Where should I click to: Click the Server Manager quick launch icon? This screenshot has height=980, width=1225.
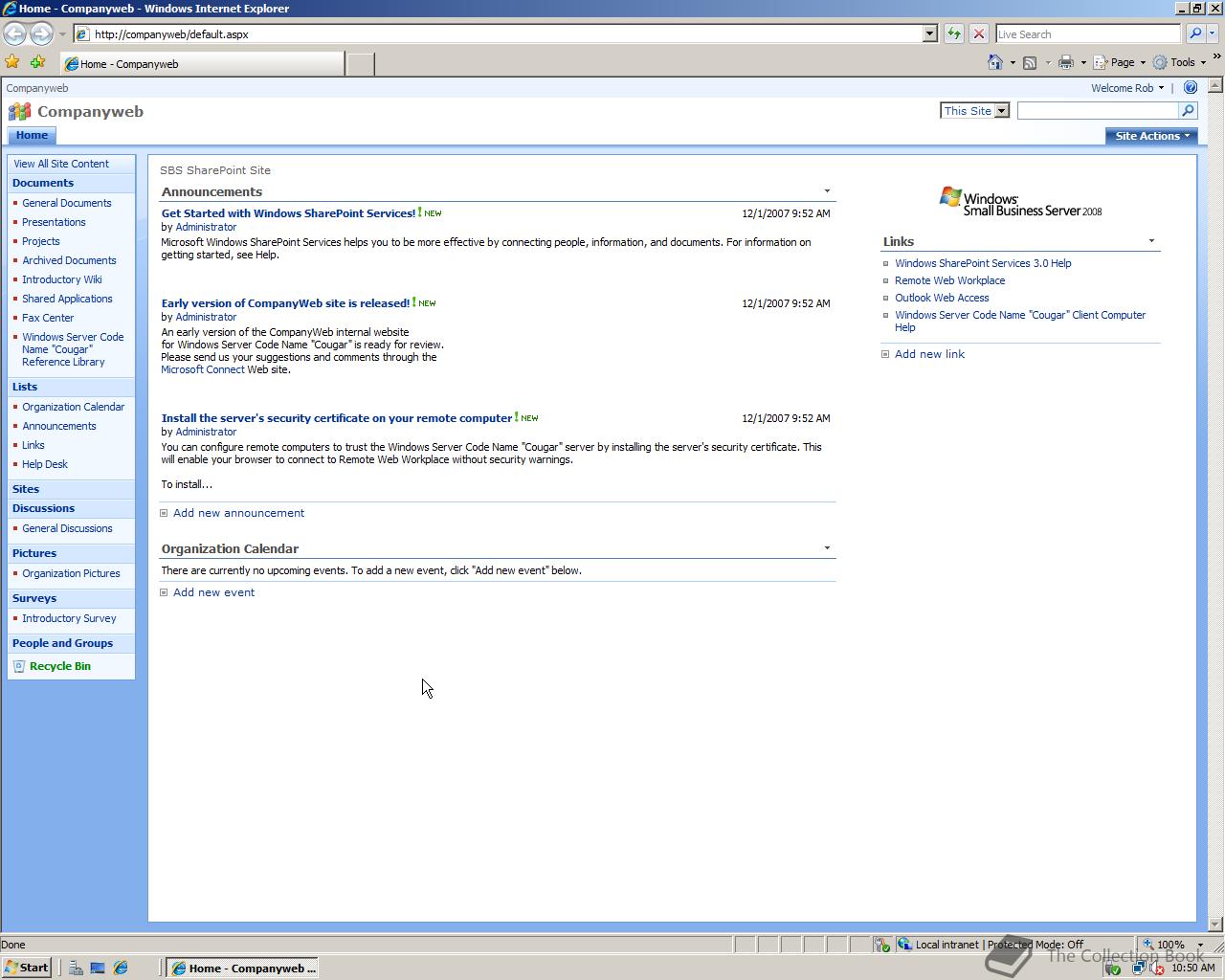click(x=76, y=968)
